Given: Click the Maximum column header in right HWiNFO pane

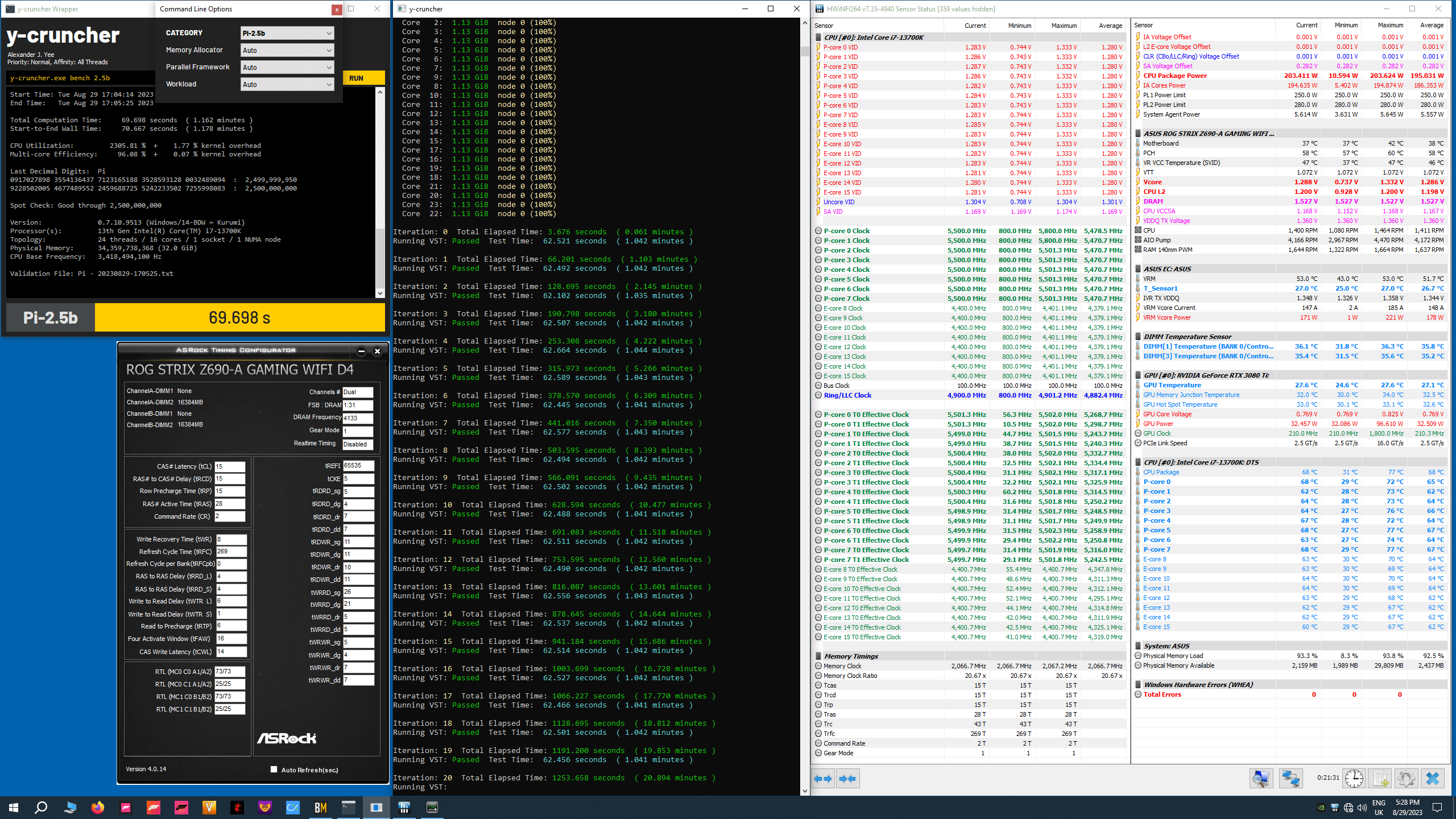Looking at the screenshot, I should [x=1384, y=25].
